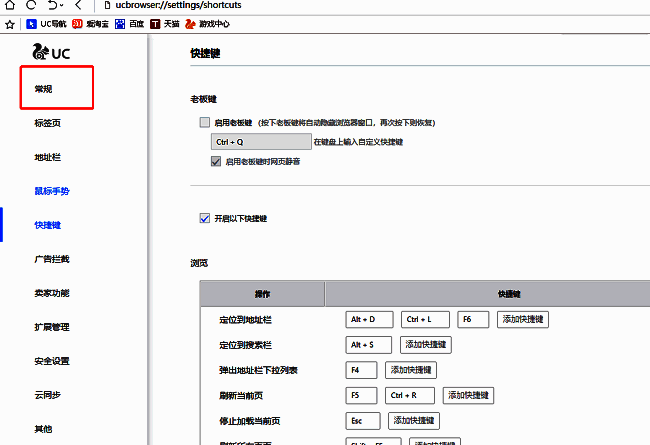This screenshot has height=445, width=650.
Task: Open the 游戏中心 bookmark
Action: (x=207, y=24)
